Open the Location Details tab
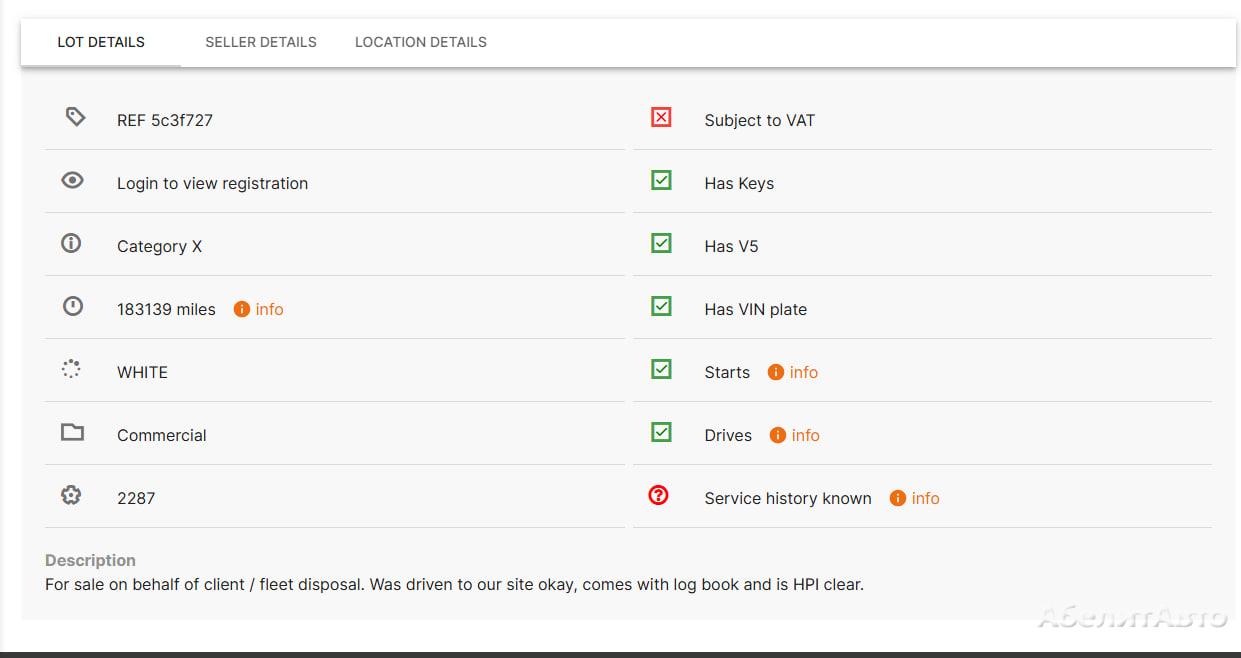This screenshot has height=658, width=1241. pyautogui.click(x=421, y=42)
